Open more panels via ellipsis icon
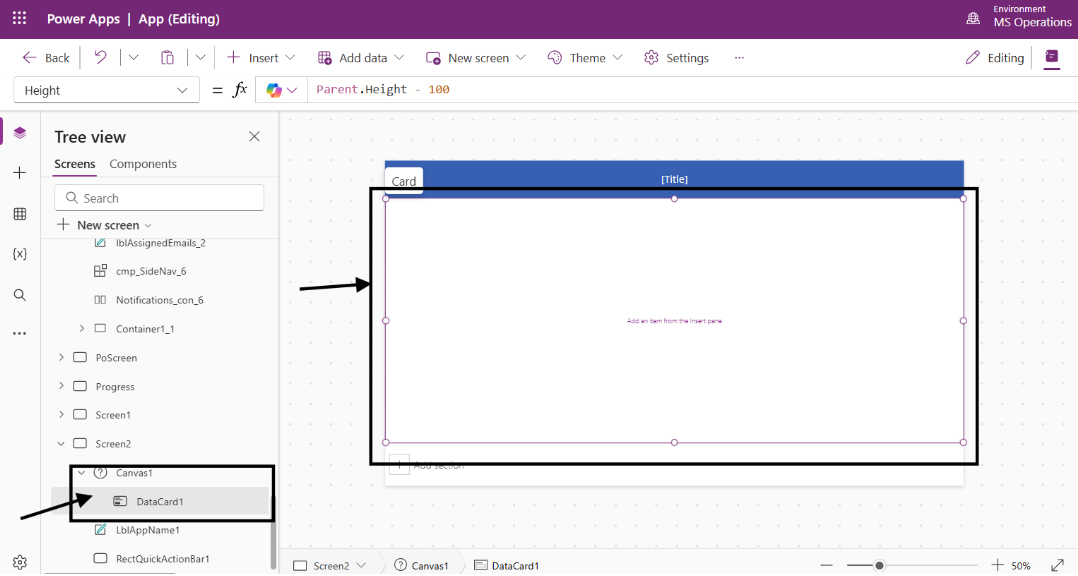The height and width of the screenshot is (576, 1078). [19, 332]
